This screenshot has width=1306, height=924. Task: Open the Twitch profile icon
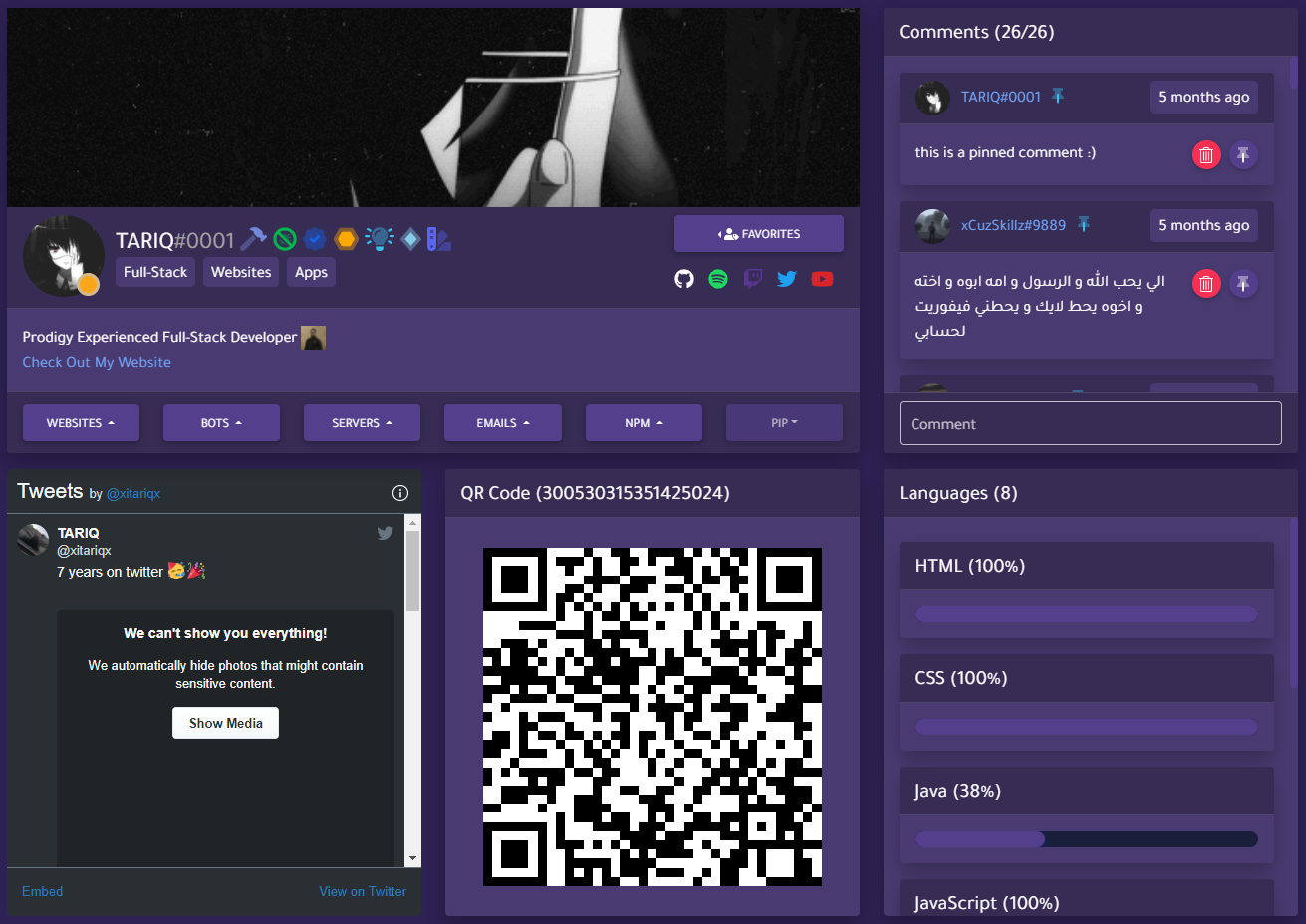tap(753, 279)
